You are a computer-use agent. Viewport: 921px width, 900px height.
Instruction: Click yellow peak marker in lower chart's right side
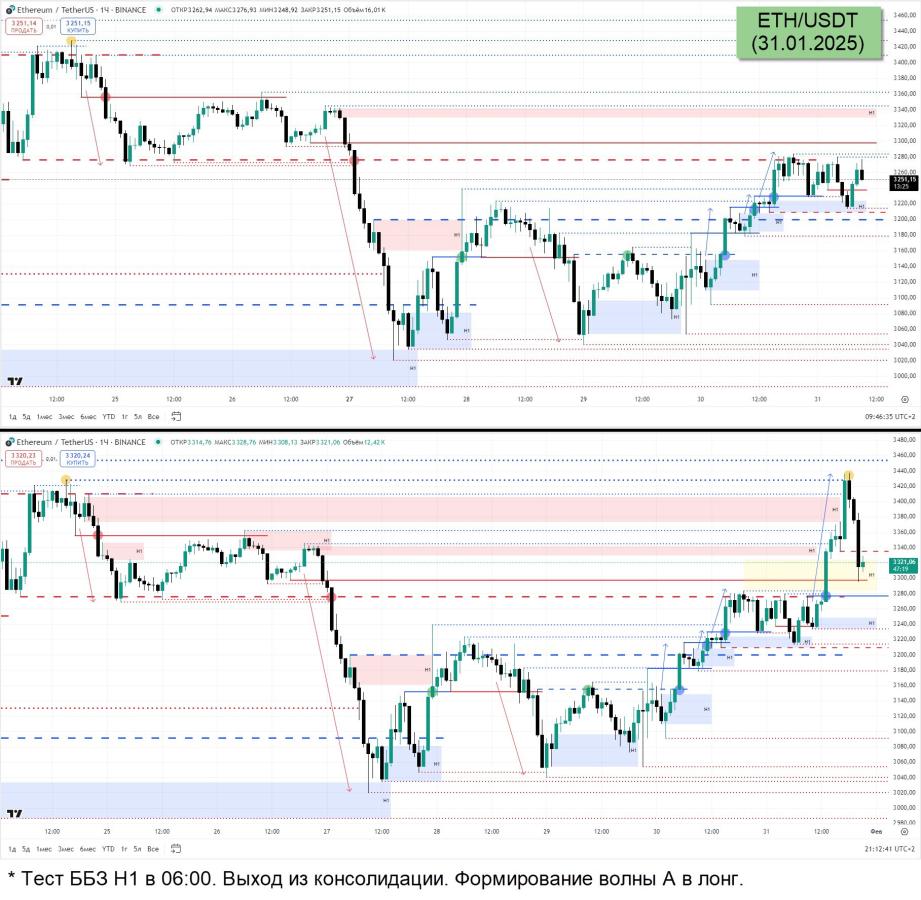847,474
